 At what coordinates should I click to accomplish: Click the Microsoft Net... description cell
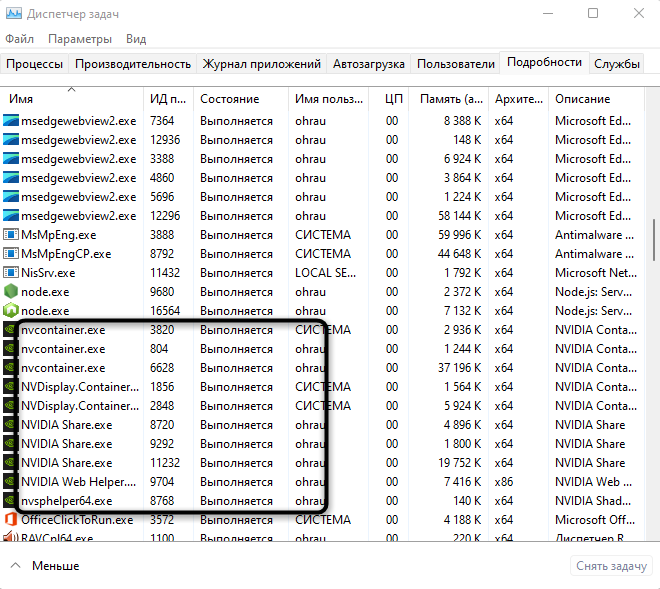(596, 273)
